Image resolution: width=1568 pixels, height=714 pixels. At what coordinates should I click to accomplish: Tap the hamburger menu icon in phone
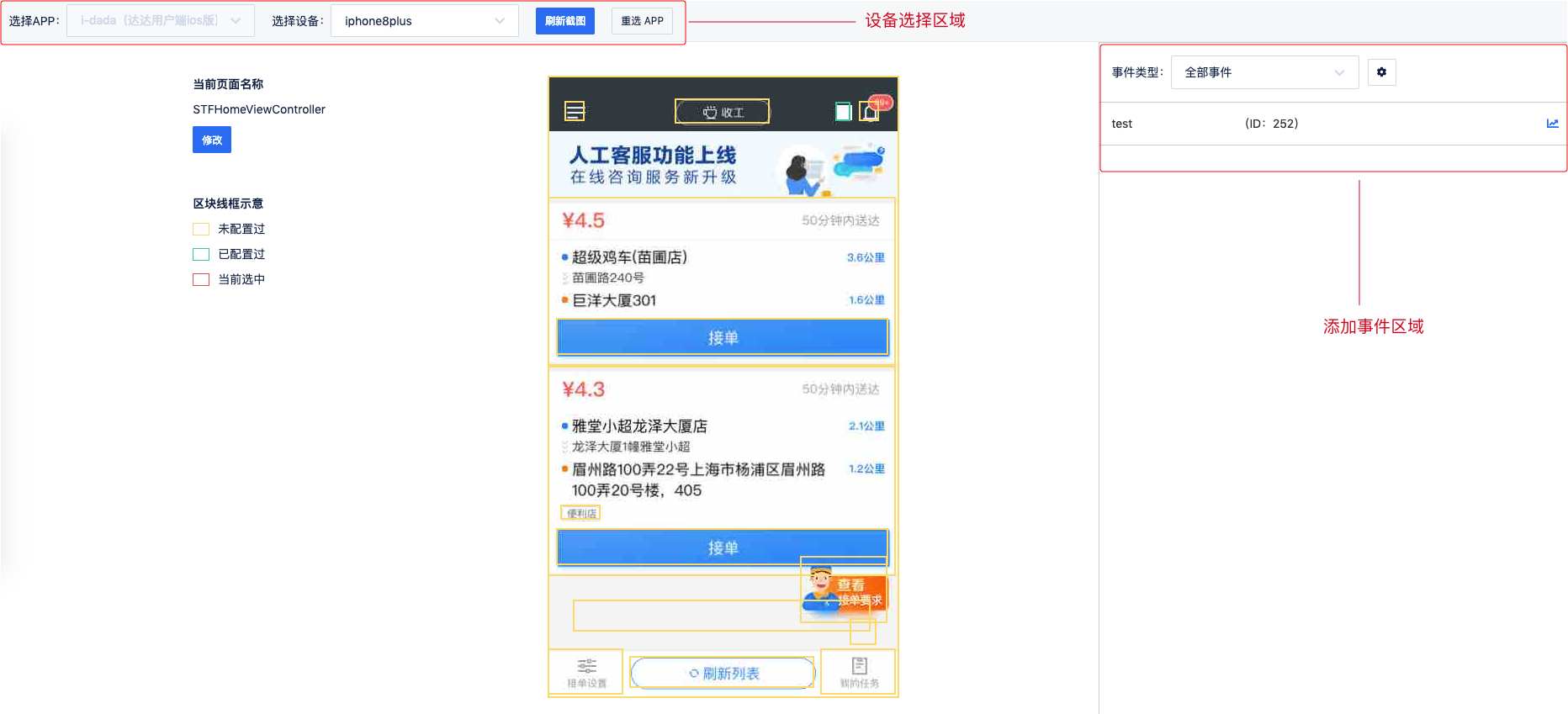click(x=575, y=111)
